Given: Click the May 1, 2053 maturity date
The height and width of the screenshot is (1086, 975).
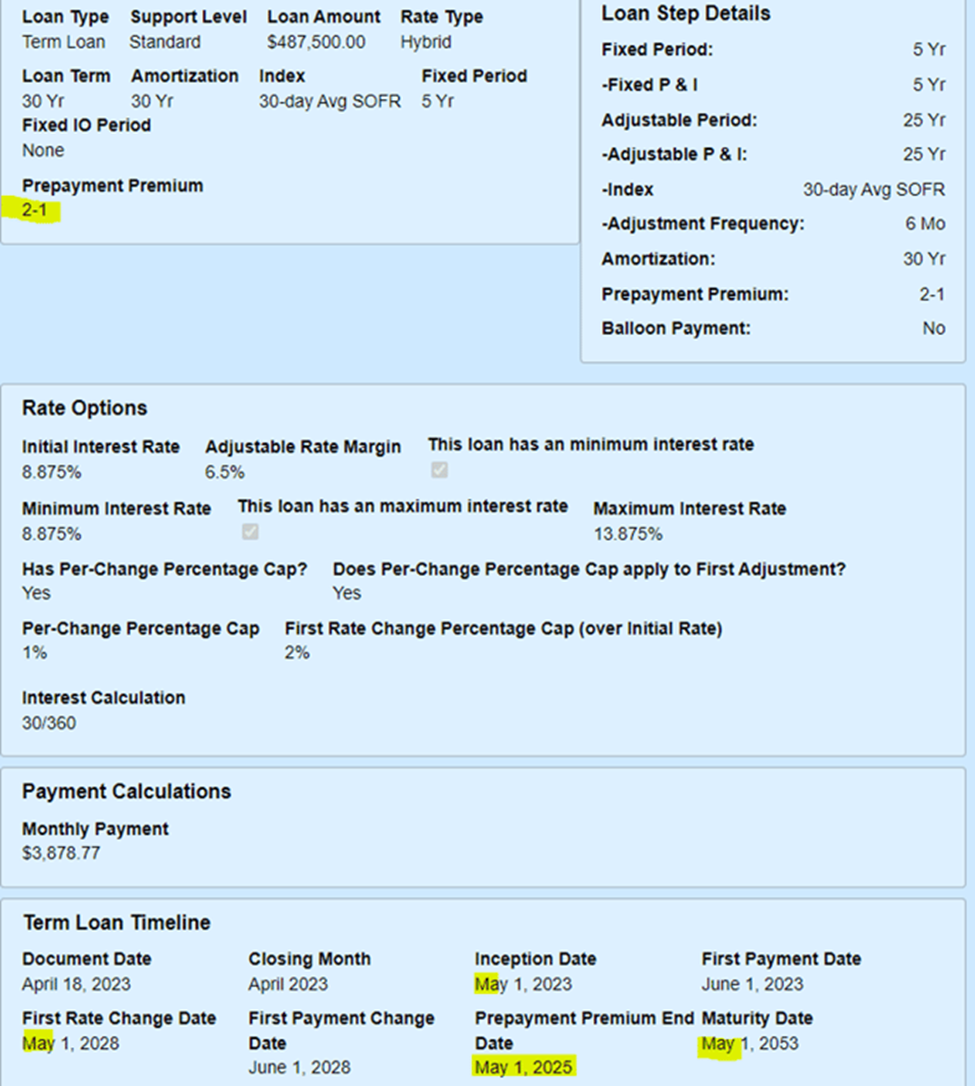Looking at the screenshot, I should tap(750, 1043).
